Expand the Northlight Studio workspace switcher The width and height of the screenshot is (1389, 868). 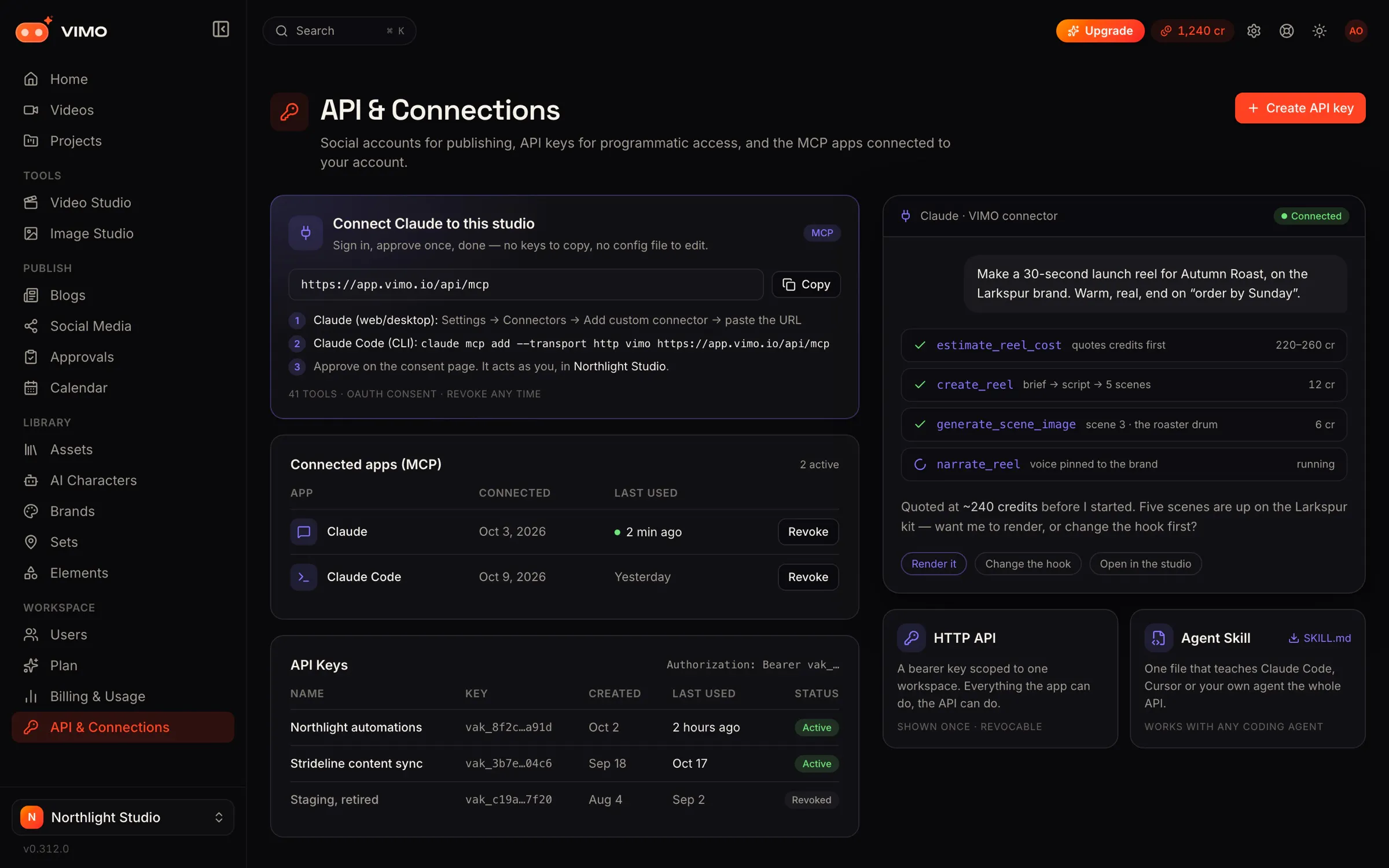pos(123,817)
